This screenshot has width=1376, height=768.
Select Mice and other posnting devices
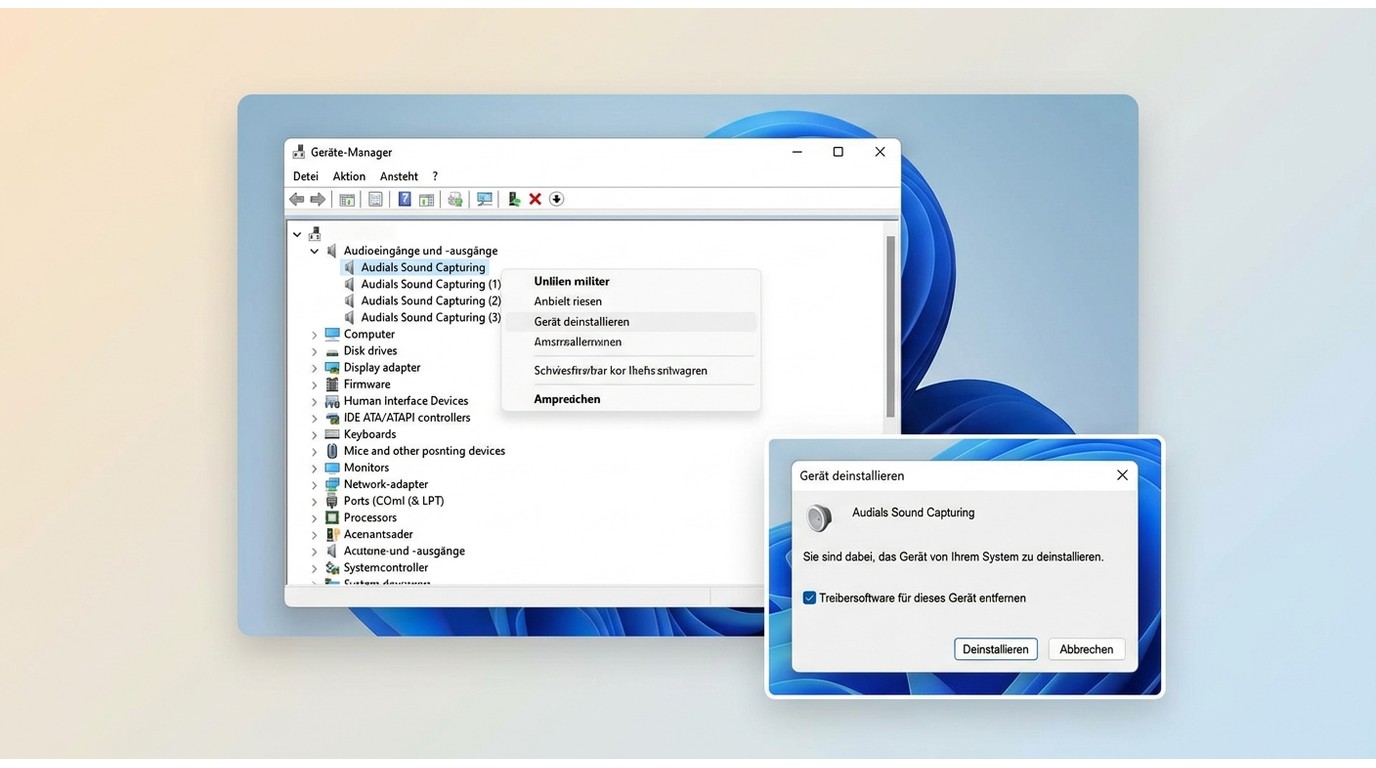[424, 451]
